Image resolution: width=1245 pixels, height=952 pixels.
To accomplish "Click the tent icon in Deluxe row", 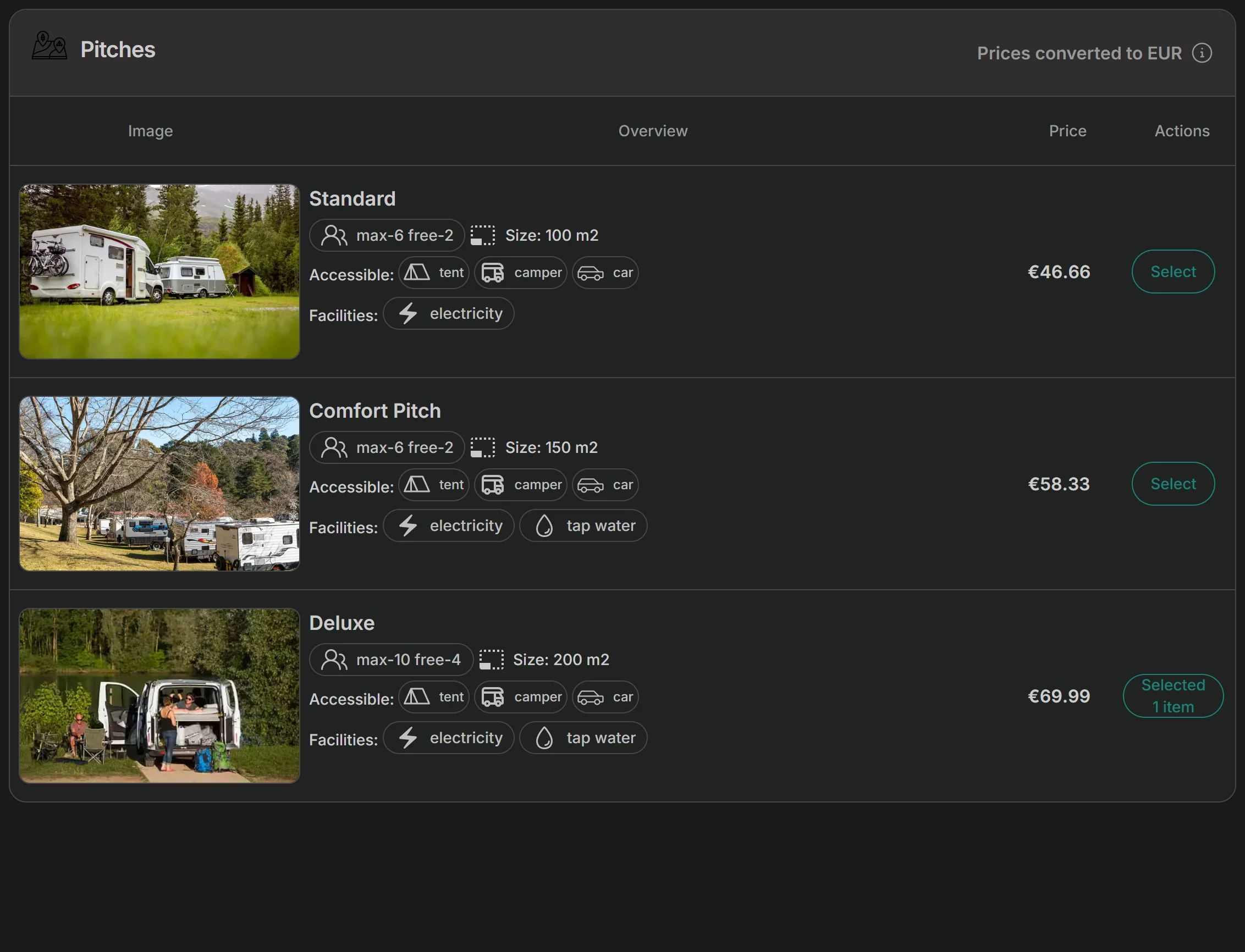I will [x=417, y=697].
